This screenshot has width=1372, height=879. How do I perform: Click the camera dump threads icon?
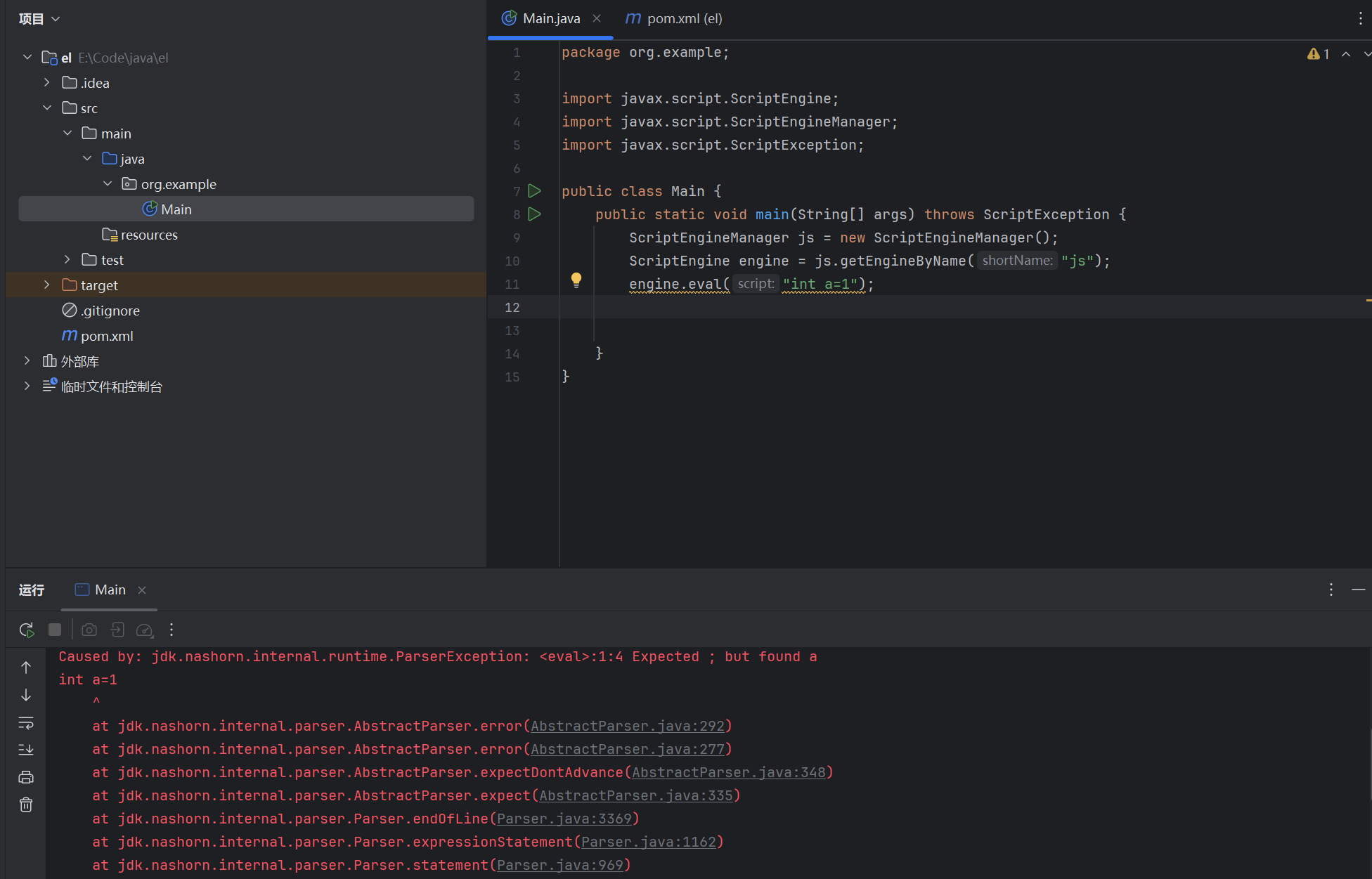(x=89, y=630)
